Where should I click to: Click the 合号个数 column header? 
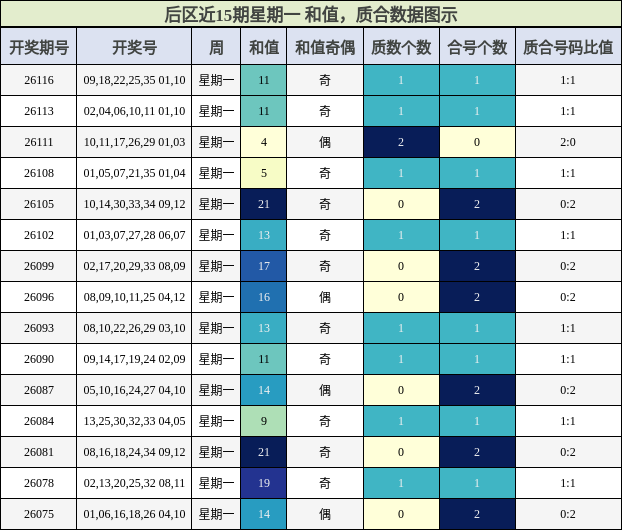pos(477,48)
